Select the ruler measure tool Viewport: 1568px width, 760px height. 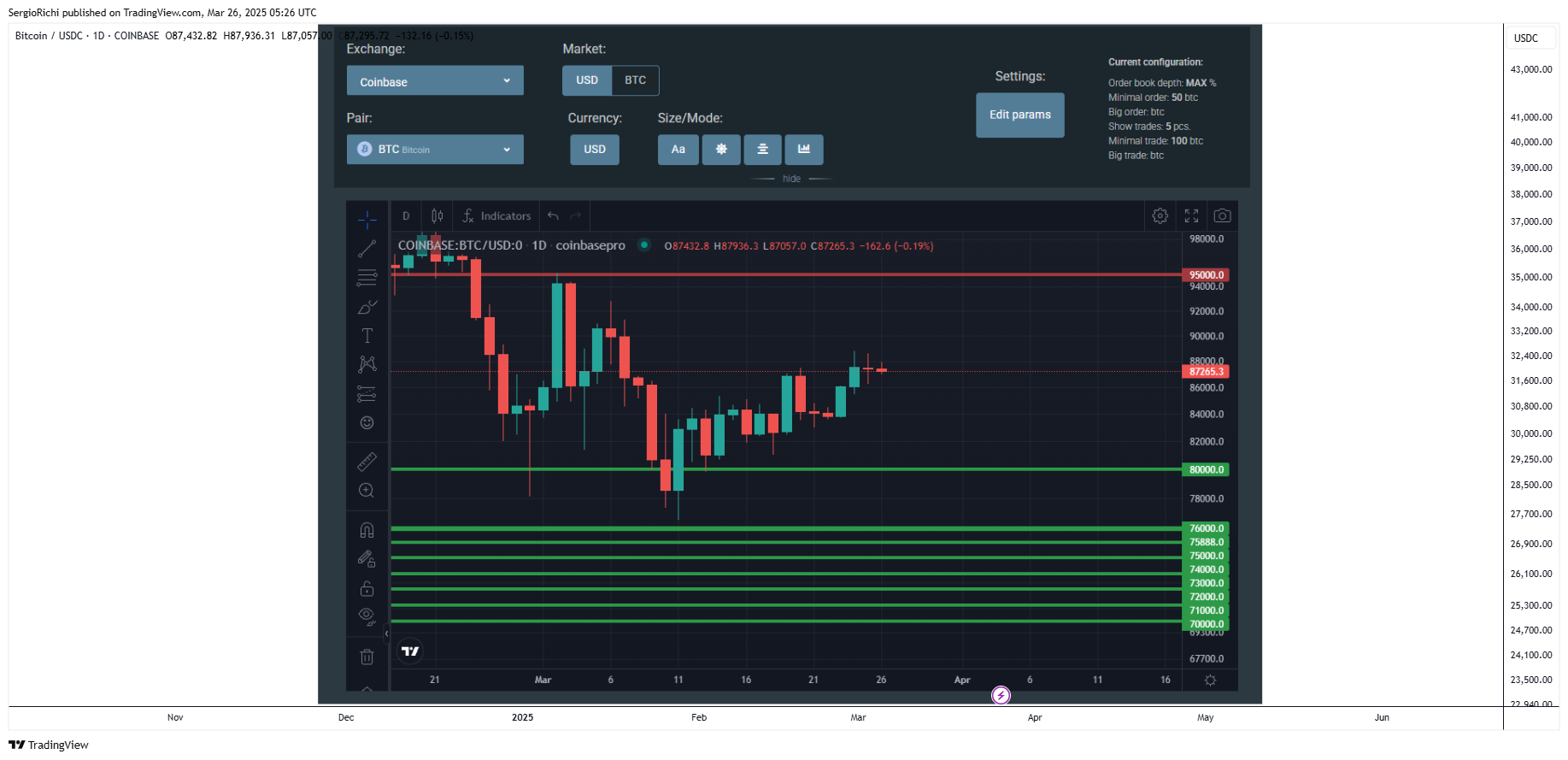[367, 462]
